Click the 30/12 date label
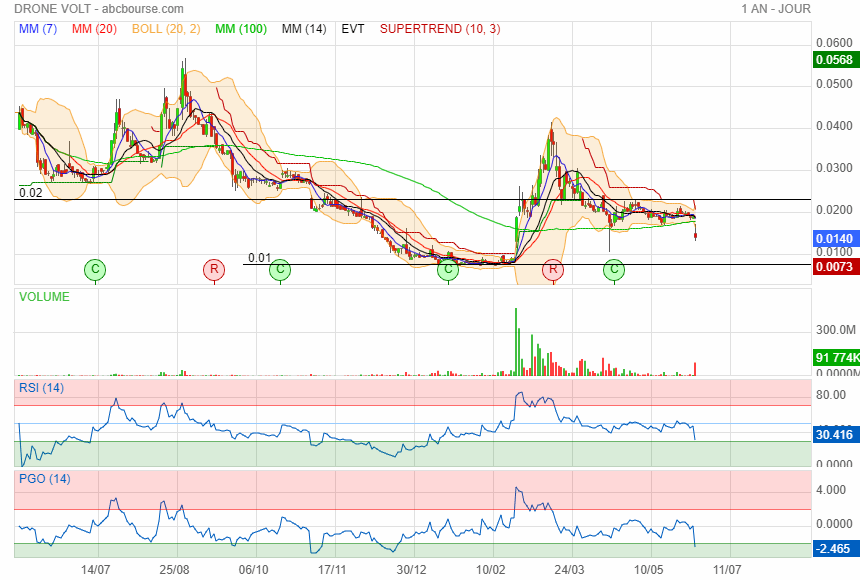860x580 pixels. tap(411, 570)
